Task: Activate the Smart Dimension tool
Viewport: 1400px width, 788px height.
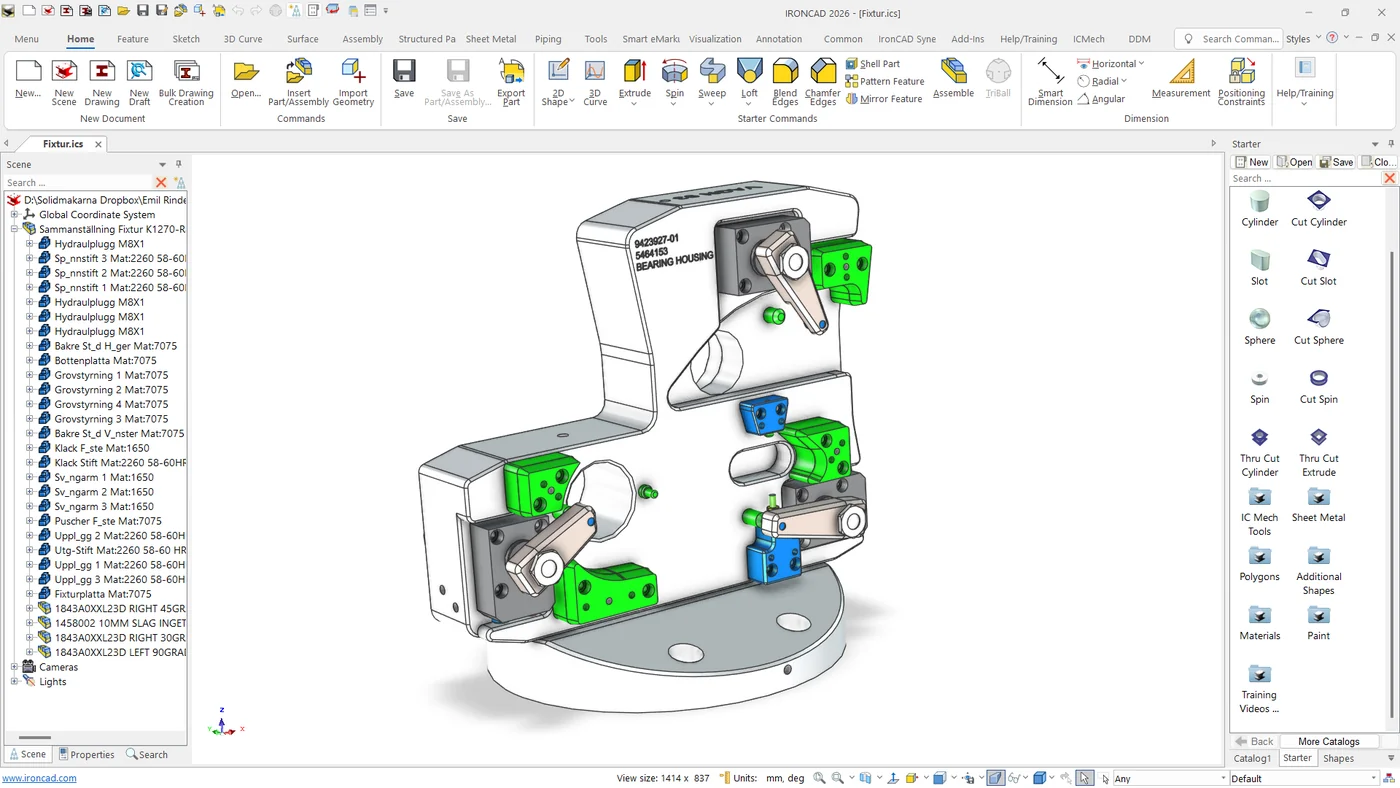Action: point(1050,82)
